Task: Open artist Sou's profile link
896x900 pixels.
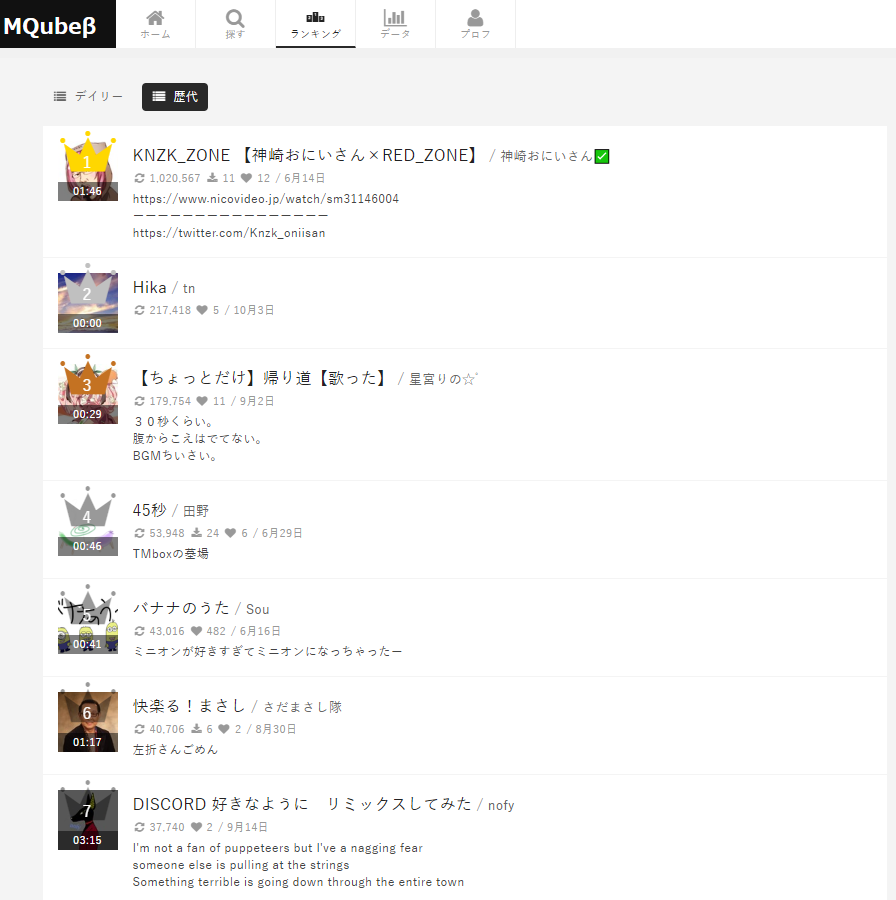Action: pos(258,610)
